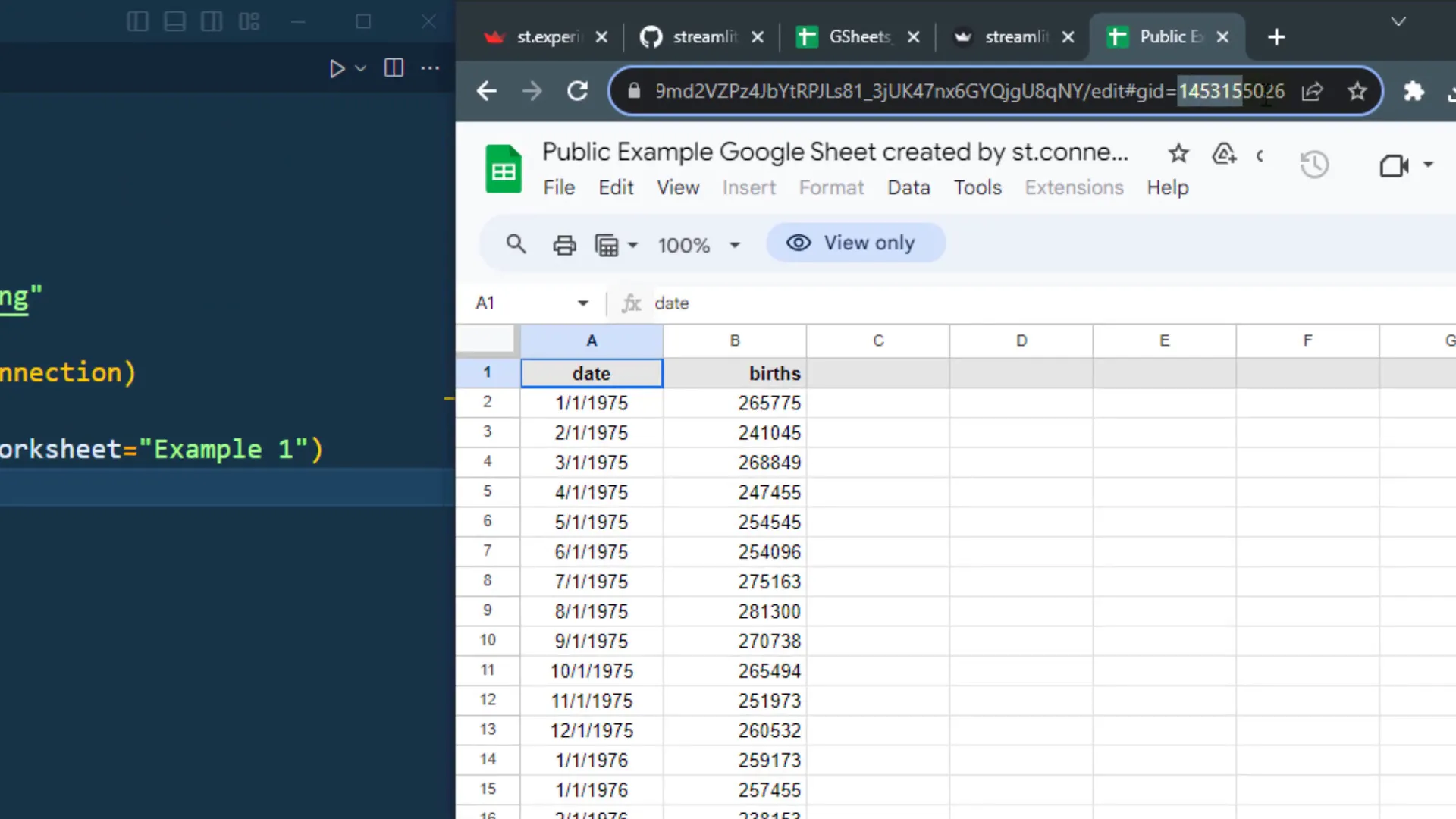Click the browser extensions puzzle icon
The height and width of the screenshot is (819, 1456).
[1414, 92]
